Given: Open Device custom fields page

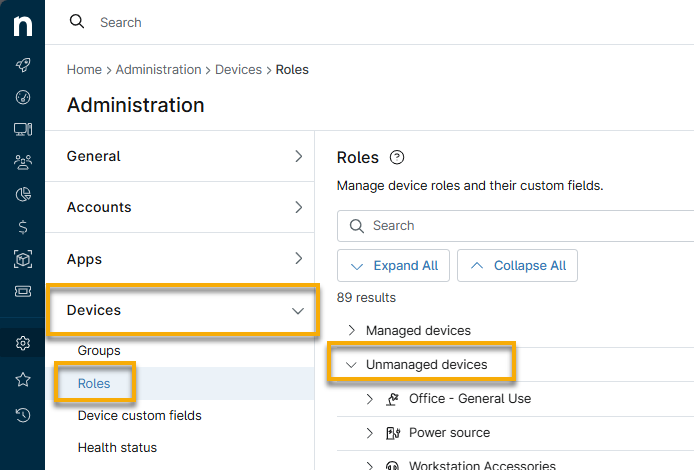Looking at the screenshot, I should click(139, 416).
